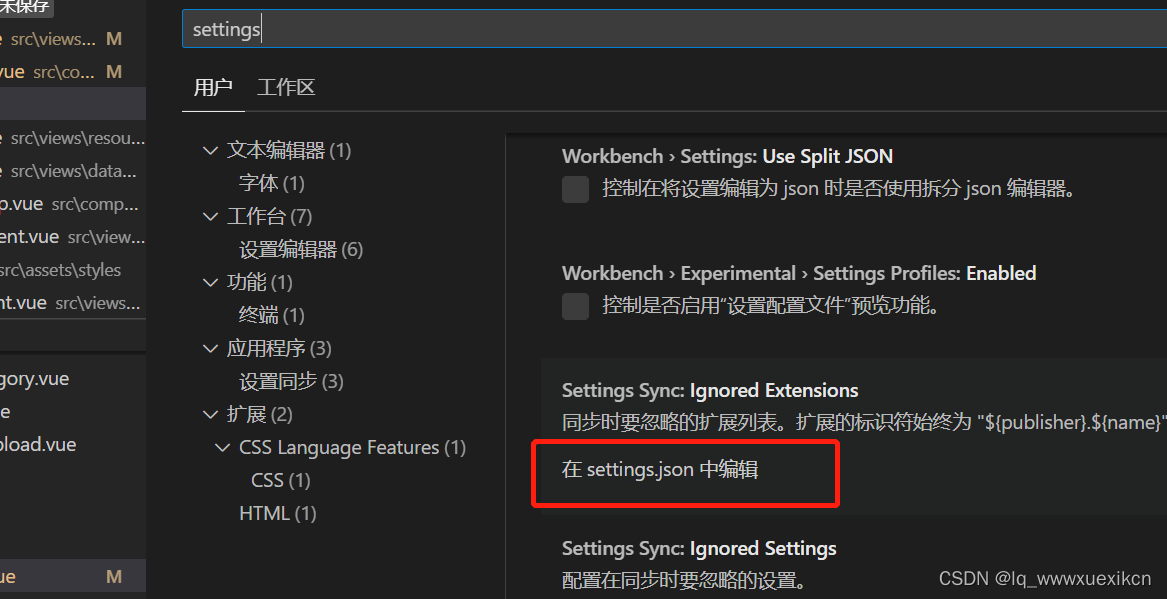Switch to the 工作区 settings tab
The height and width of the screenshot is (599, 1167).
(x=285, y=87)
